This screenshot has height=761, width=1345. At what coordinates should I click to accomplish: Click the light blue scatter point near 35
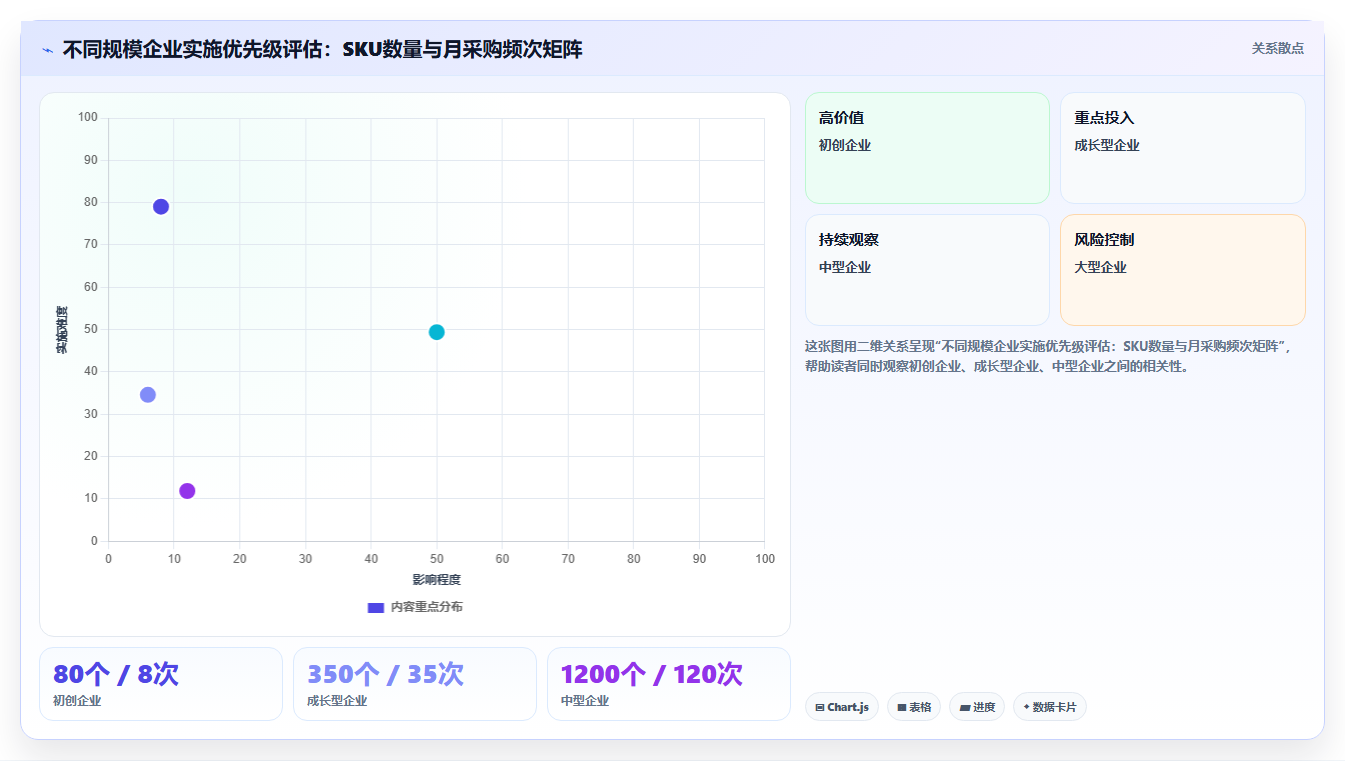point(148,395)
